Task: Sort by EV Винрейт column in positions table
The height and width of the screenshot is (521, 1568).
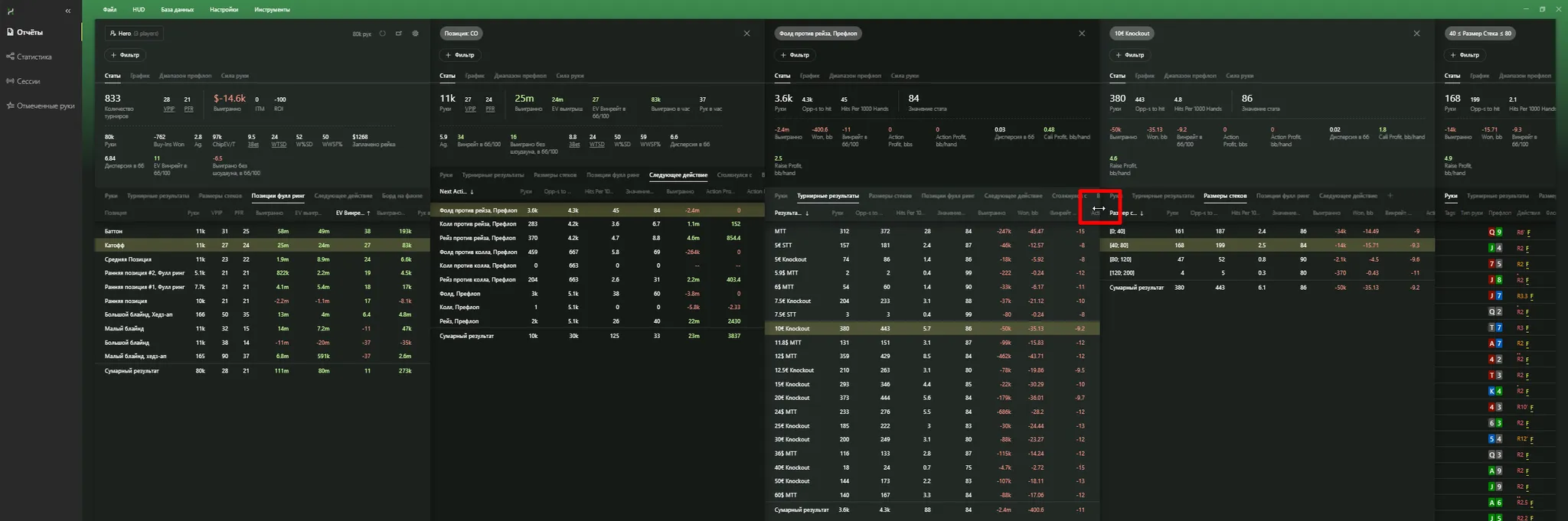Action: click(x=351, y=213)
